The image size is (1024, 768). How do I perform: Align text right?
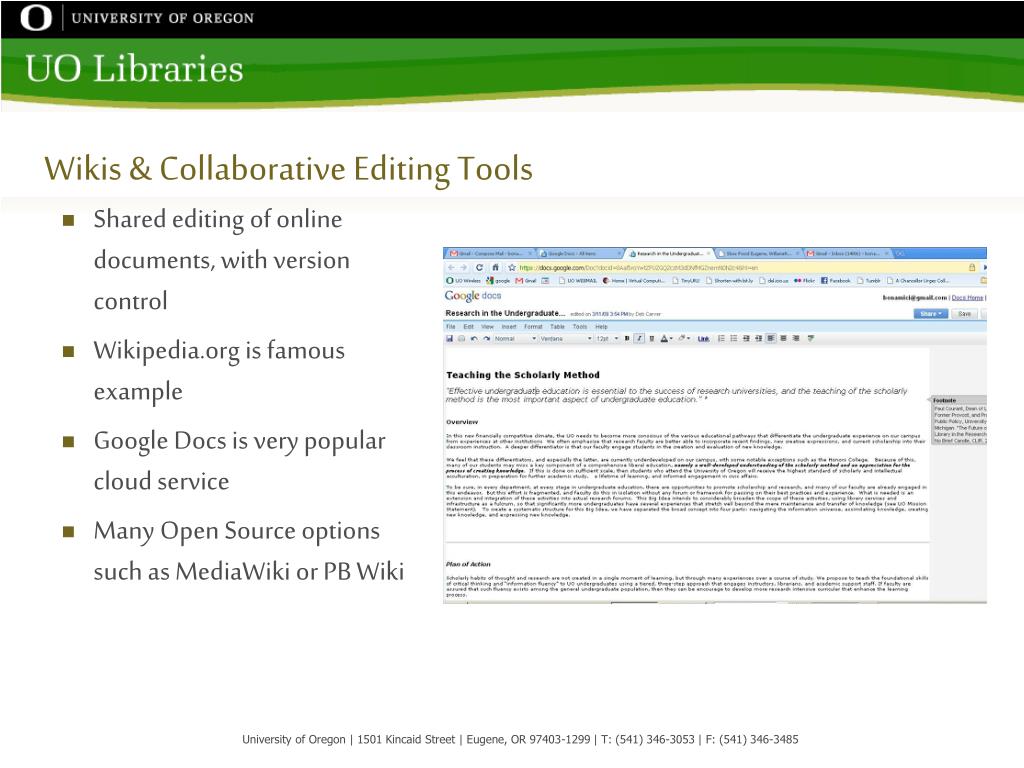(x=796, y=338)
